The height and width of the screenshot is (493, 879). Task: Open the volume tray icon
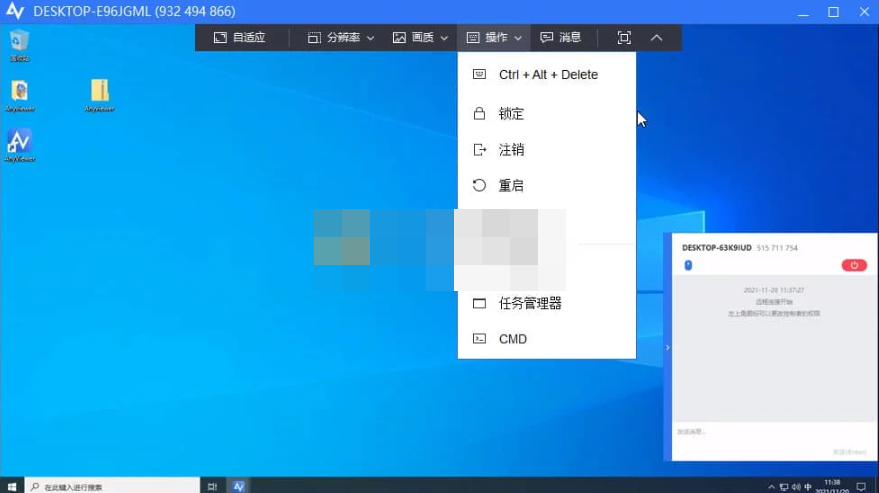pos(795,487)
